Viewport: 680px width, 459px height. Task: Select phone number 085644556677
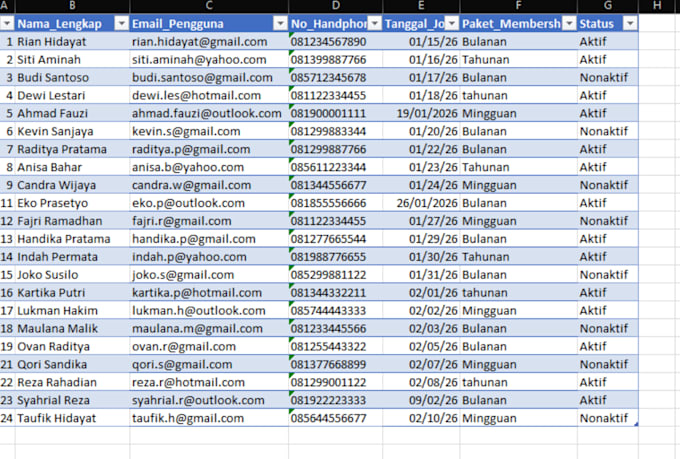point(336,418)
